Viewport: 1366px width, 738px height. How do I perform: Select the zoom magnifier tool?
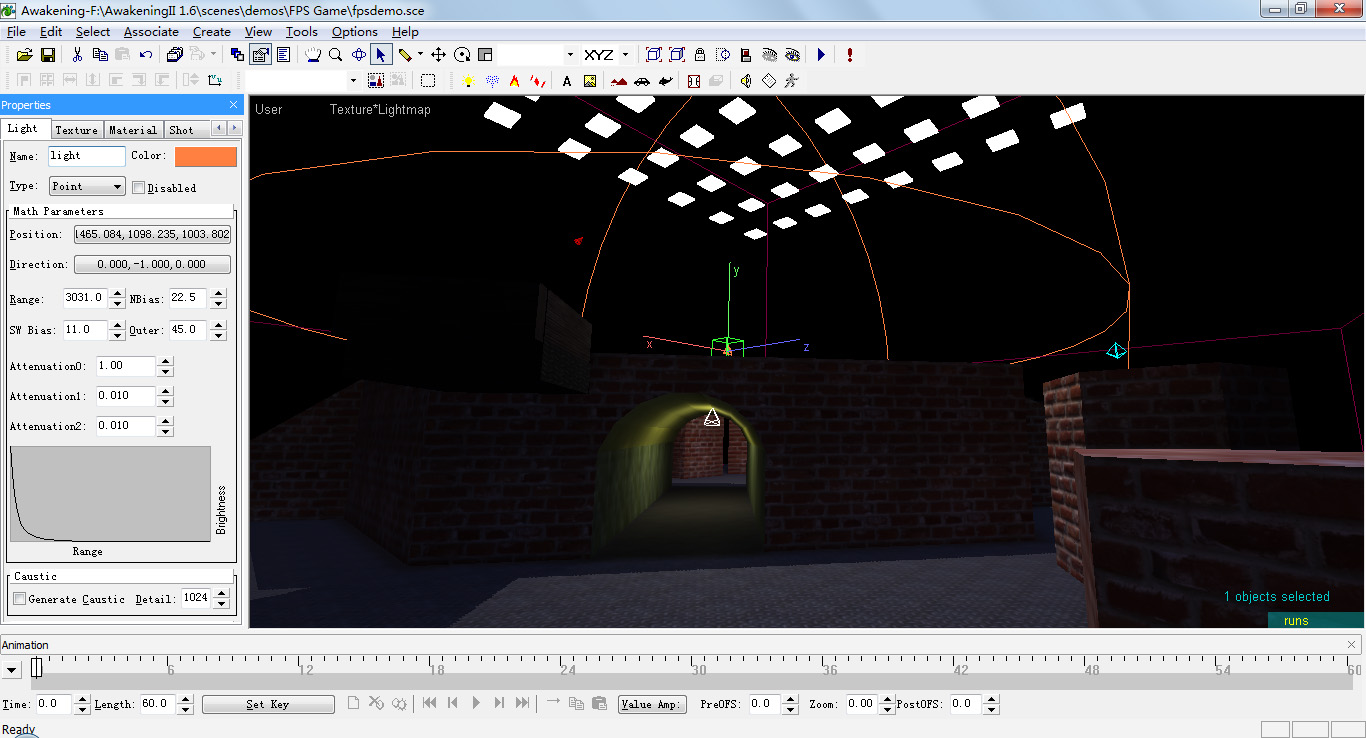(x=335, y=55)
